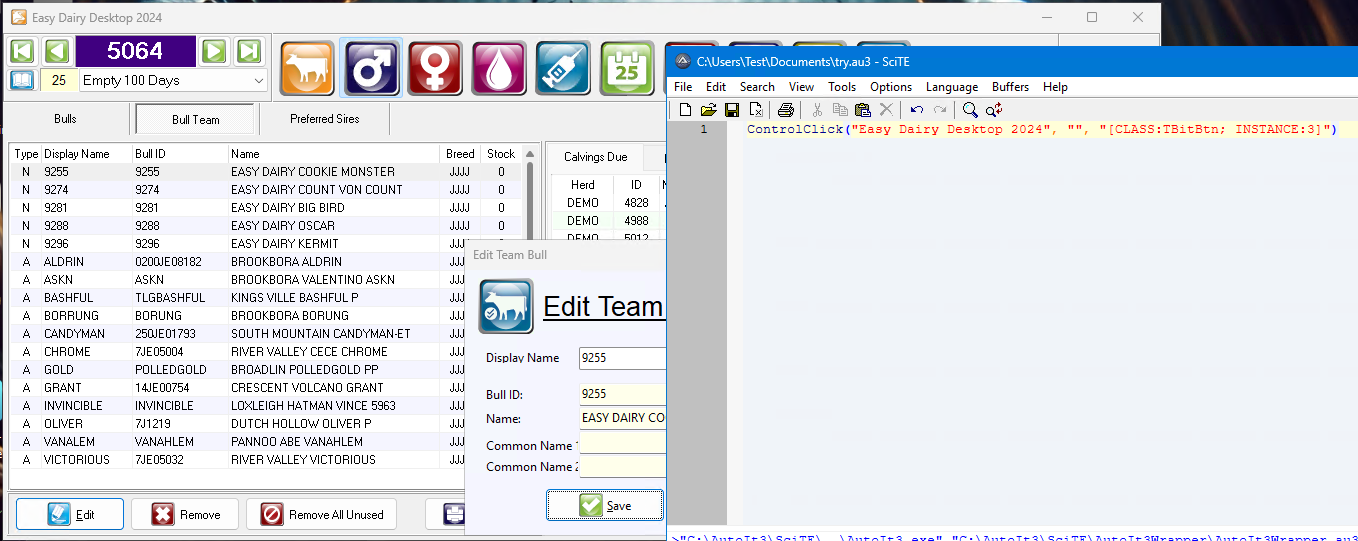Open the red female symbol icon
This screenshot has width=1358, height=541.
(x=435, y=68)
